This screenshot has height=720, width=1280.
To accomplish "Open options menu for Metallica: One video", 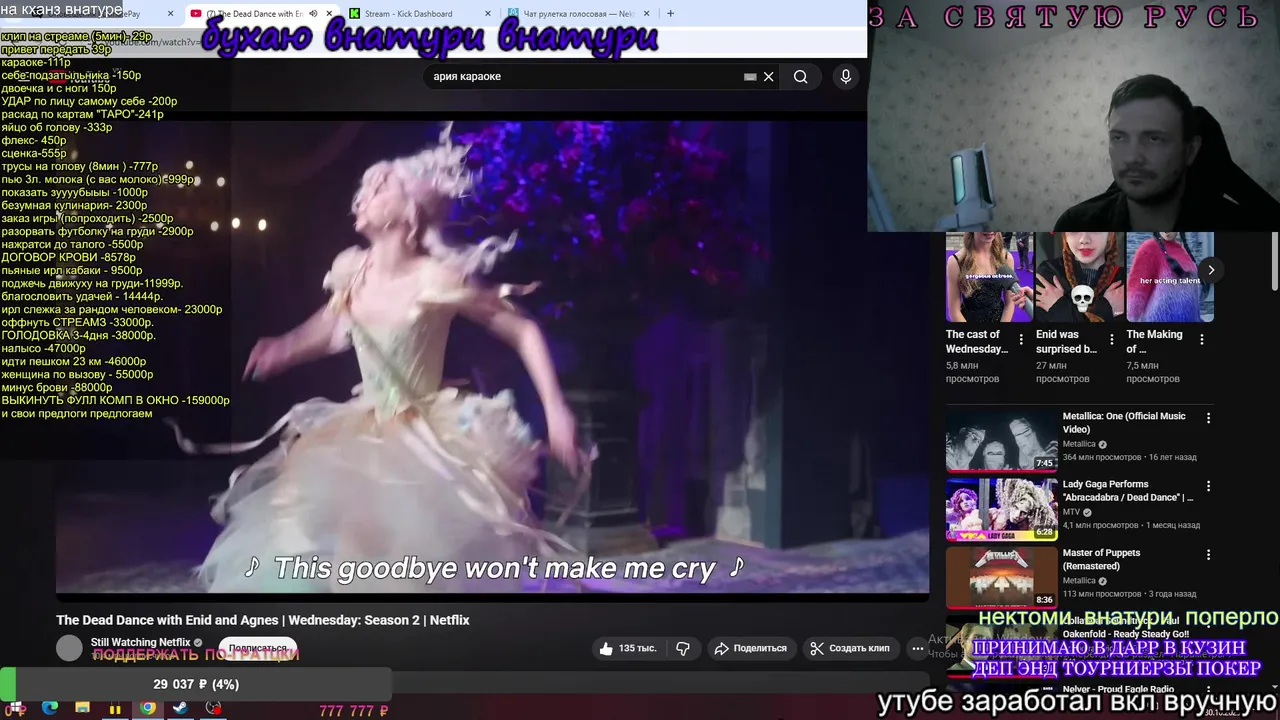I will 1208,418.
